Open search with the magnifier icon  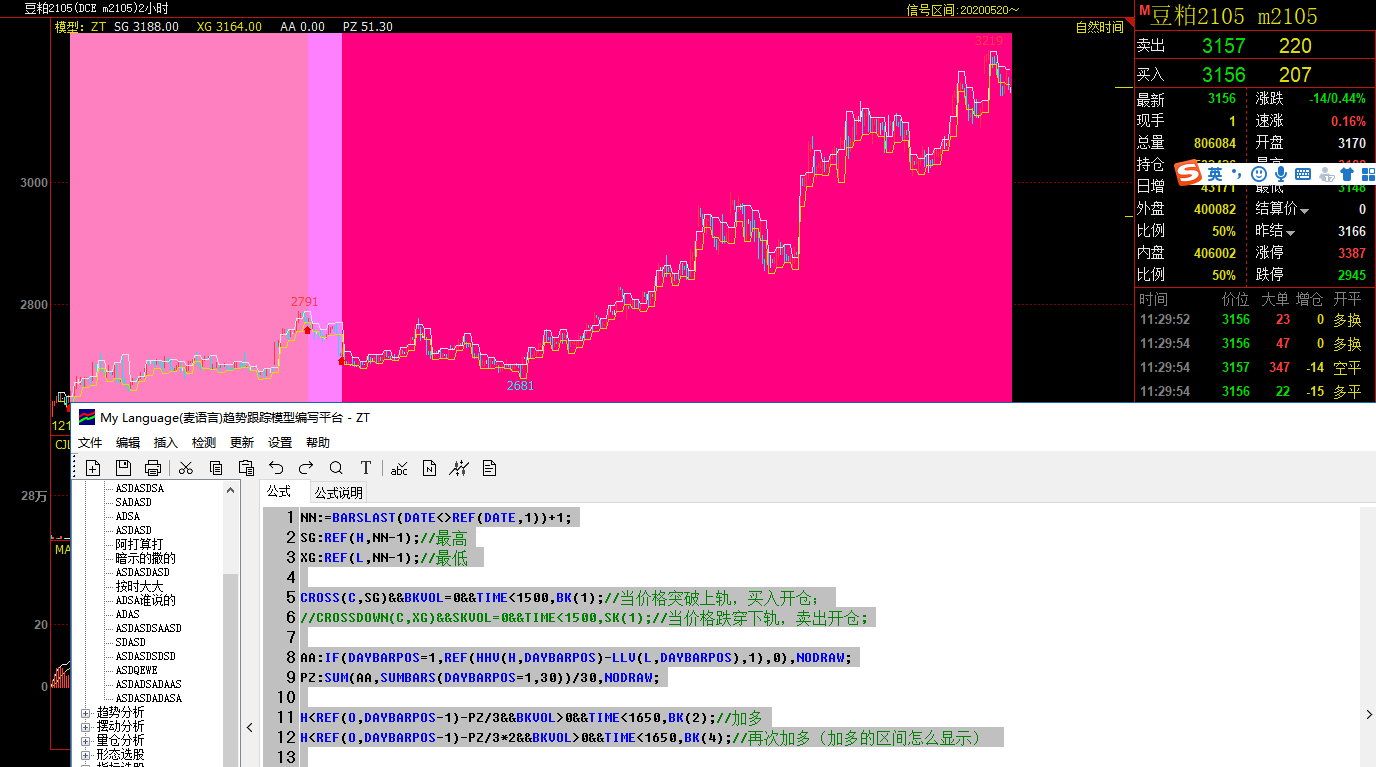pos(336,468)
